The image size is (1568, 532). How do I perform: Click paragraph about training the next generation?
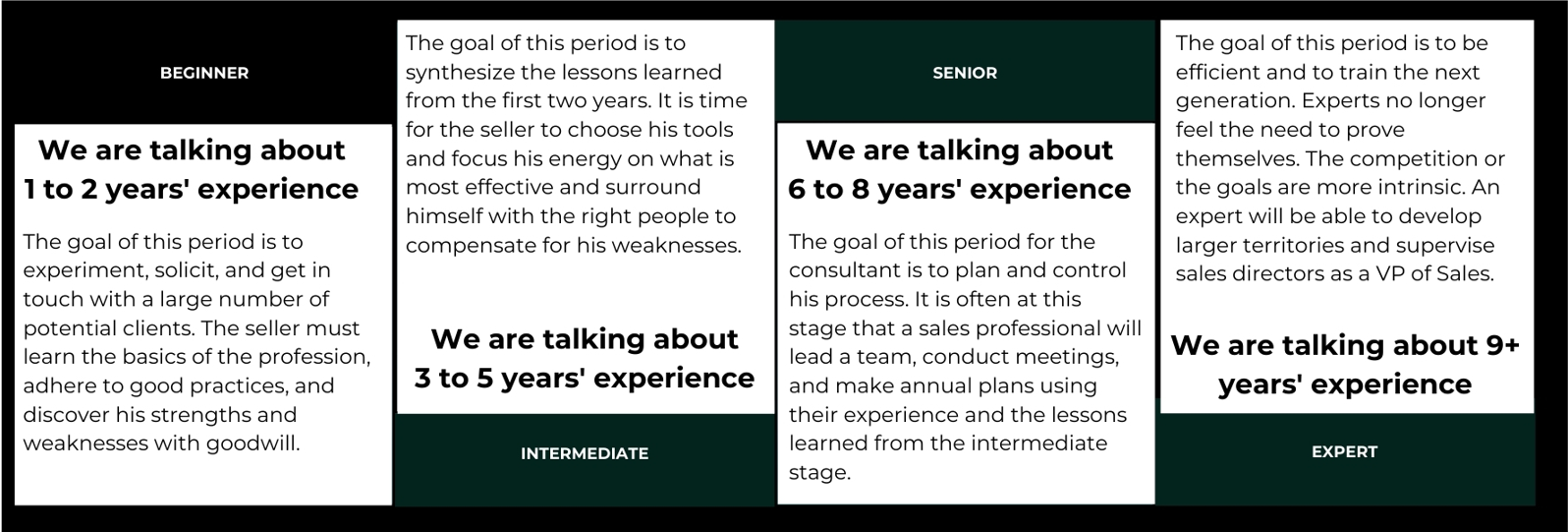[x=1341, y=158]
